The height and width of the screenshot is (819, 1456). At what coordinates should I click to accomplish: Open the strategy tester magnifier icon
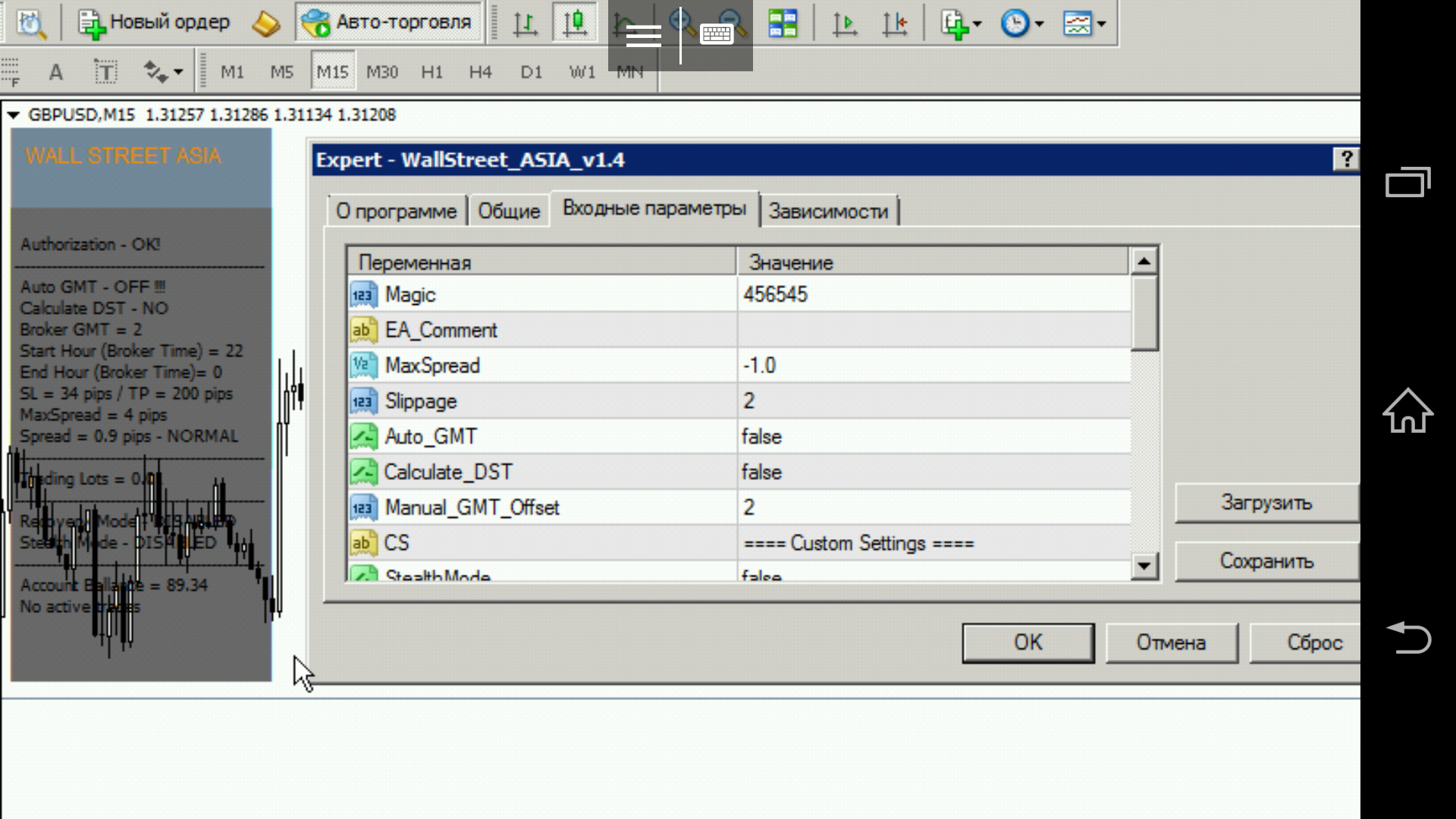[x=31, y=23]
